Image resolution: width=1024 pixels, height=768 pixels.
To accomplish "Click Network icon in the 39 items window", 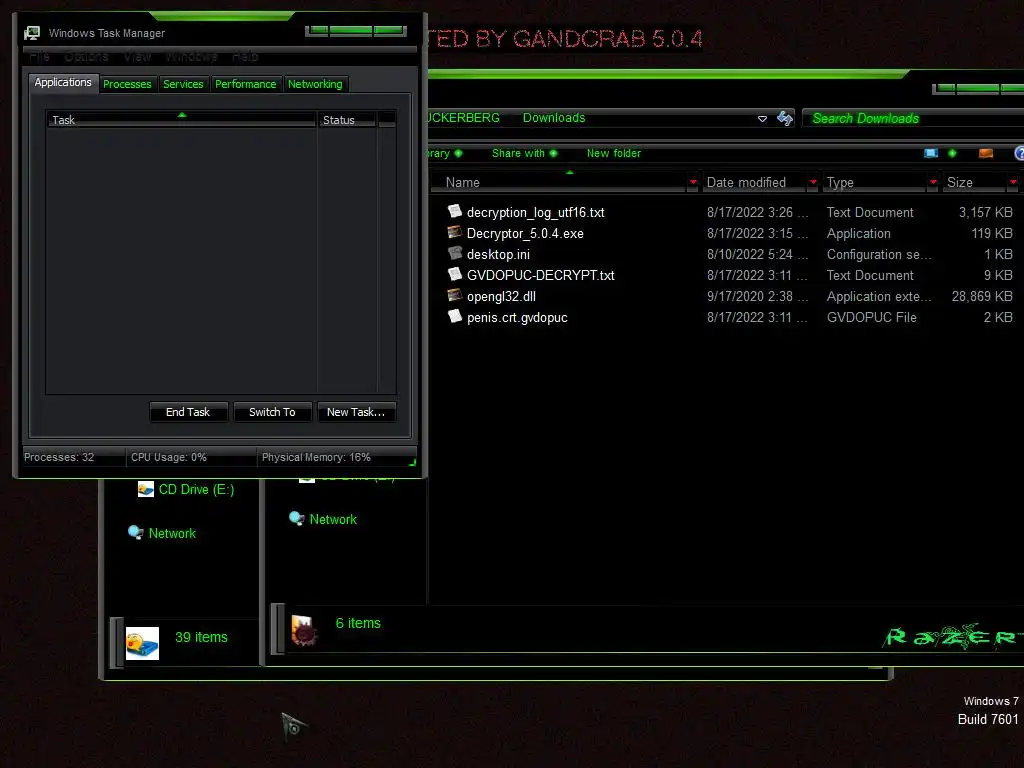I will (x=135, y=532).
